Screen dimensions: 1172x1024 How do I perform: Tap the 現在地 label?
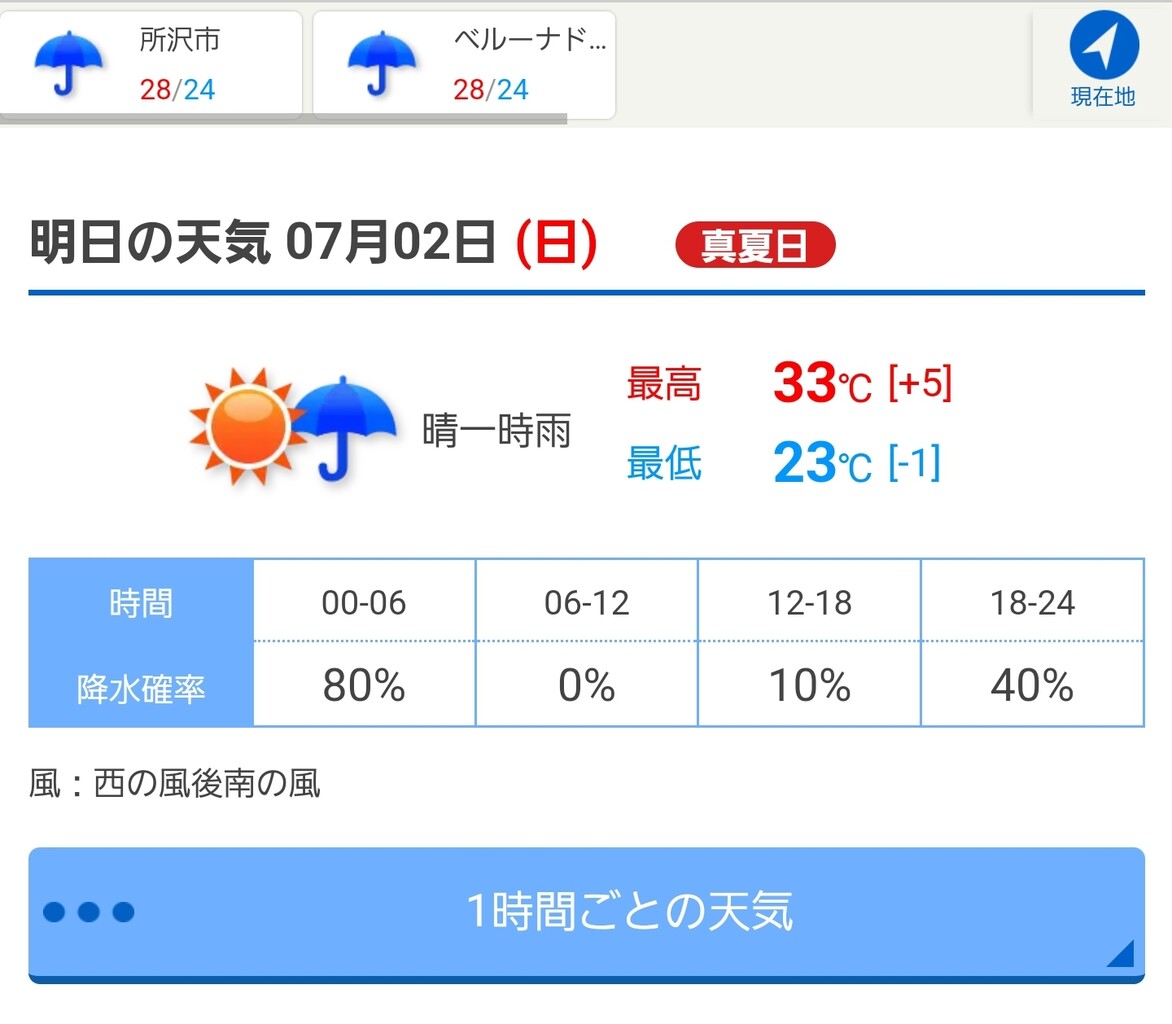tap(1103, 96)
